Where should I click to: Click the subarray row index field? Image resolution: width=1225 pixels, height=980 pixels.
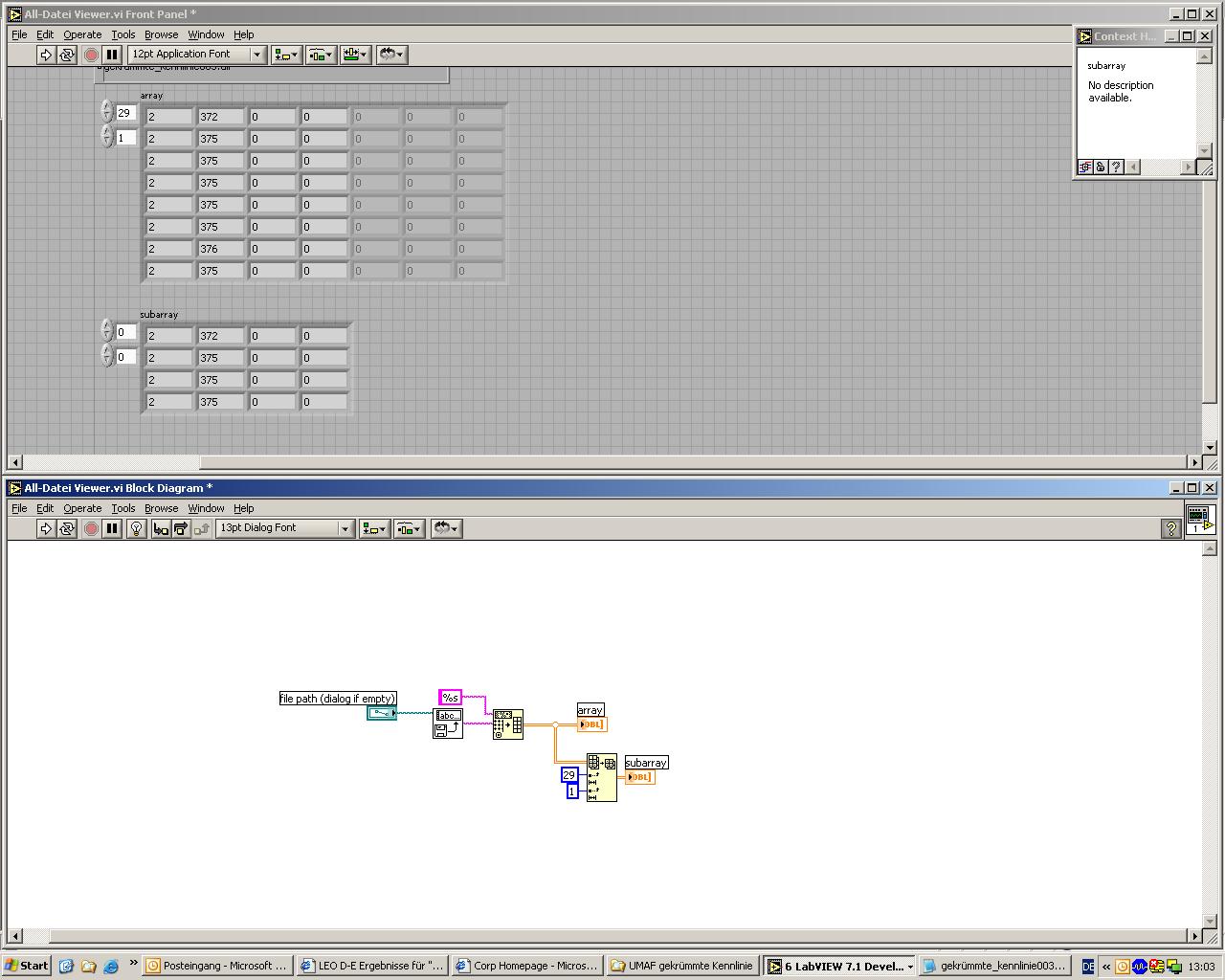pyautogui.click(x=125, y=332)
